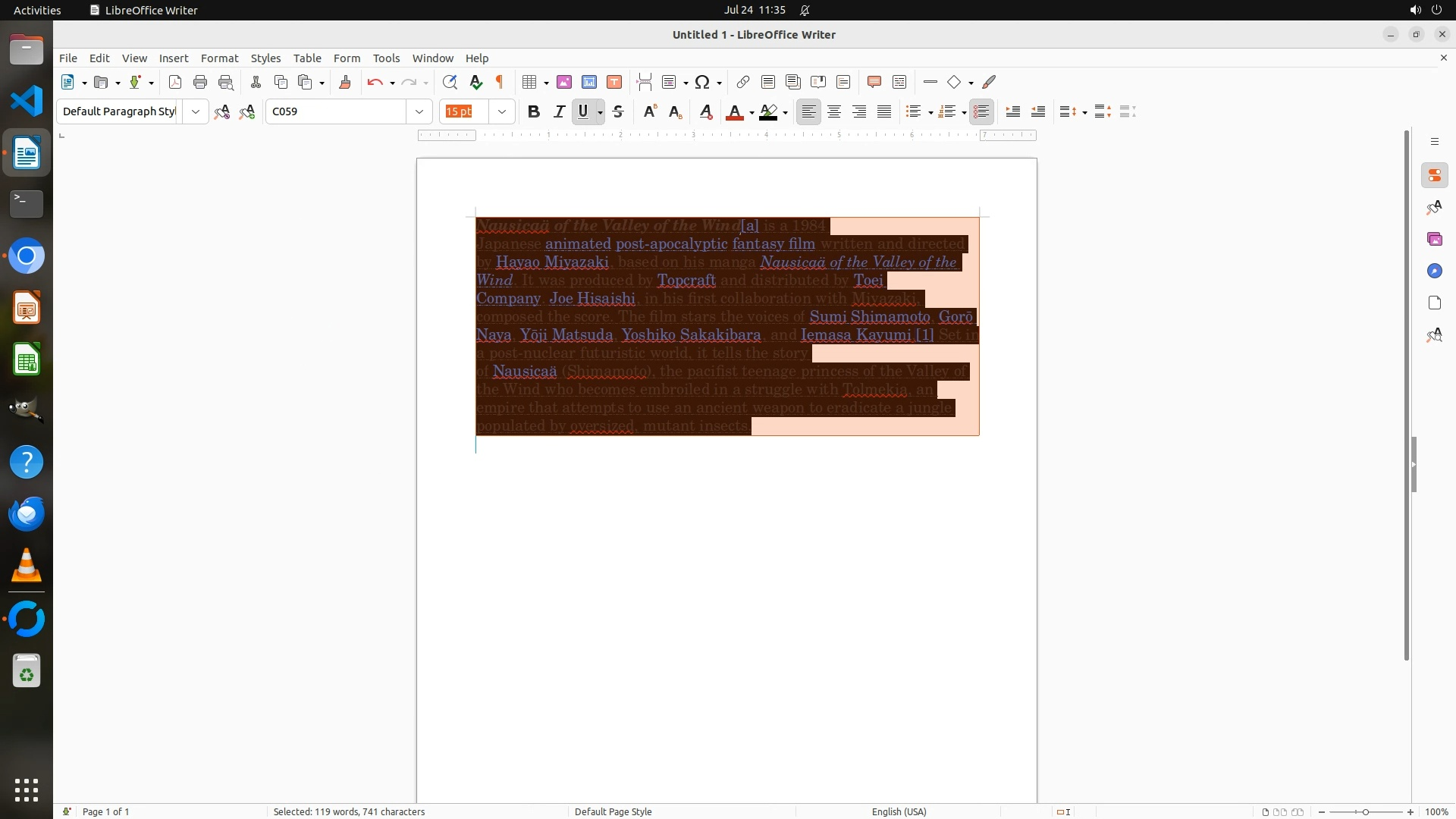Toggle Italic formatting
1456x819 pixels.
(x=559, y=111)
